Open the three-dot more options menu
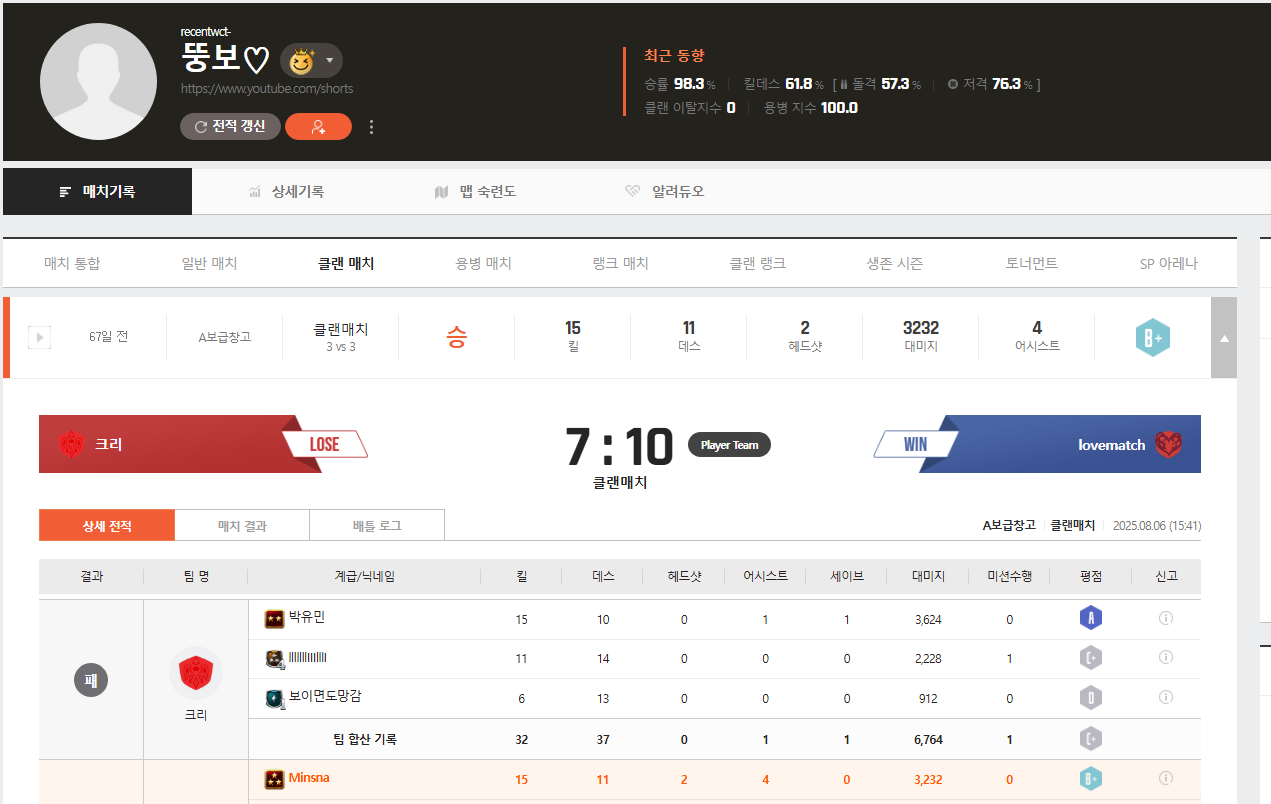 pyautogui.click(x=372, y=127)
